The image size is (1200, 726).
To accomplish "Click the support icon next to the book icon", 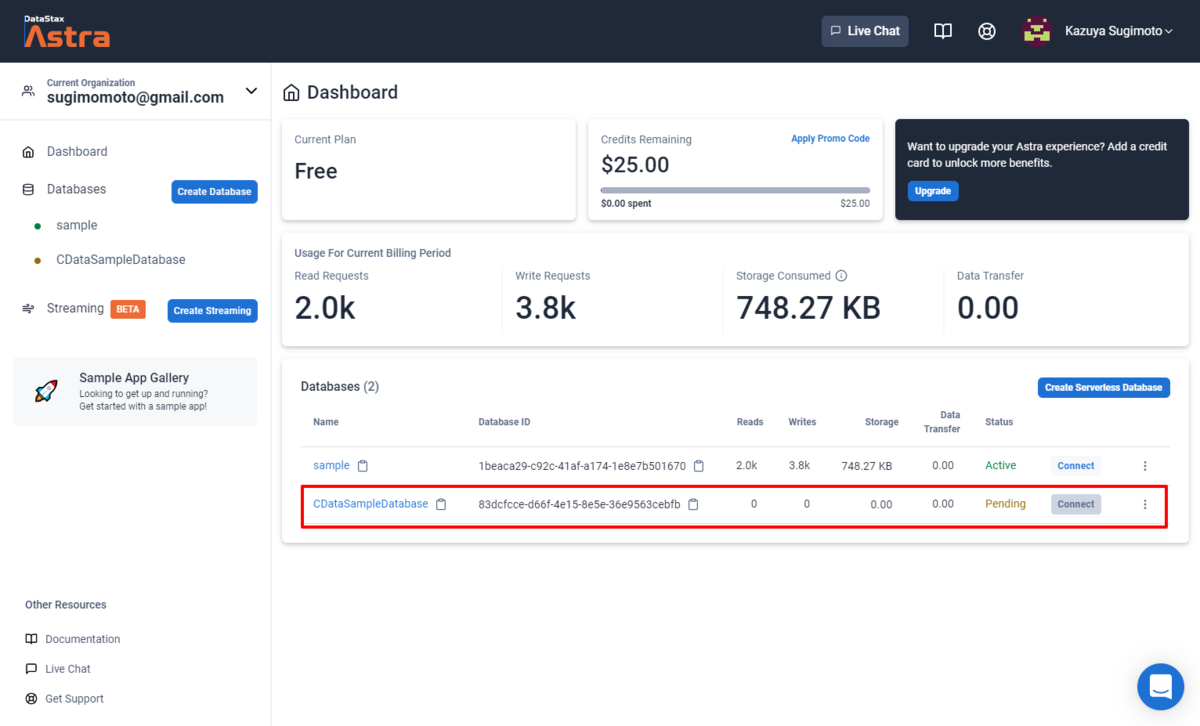I will point(986,31).
